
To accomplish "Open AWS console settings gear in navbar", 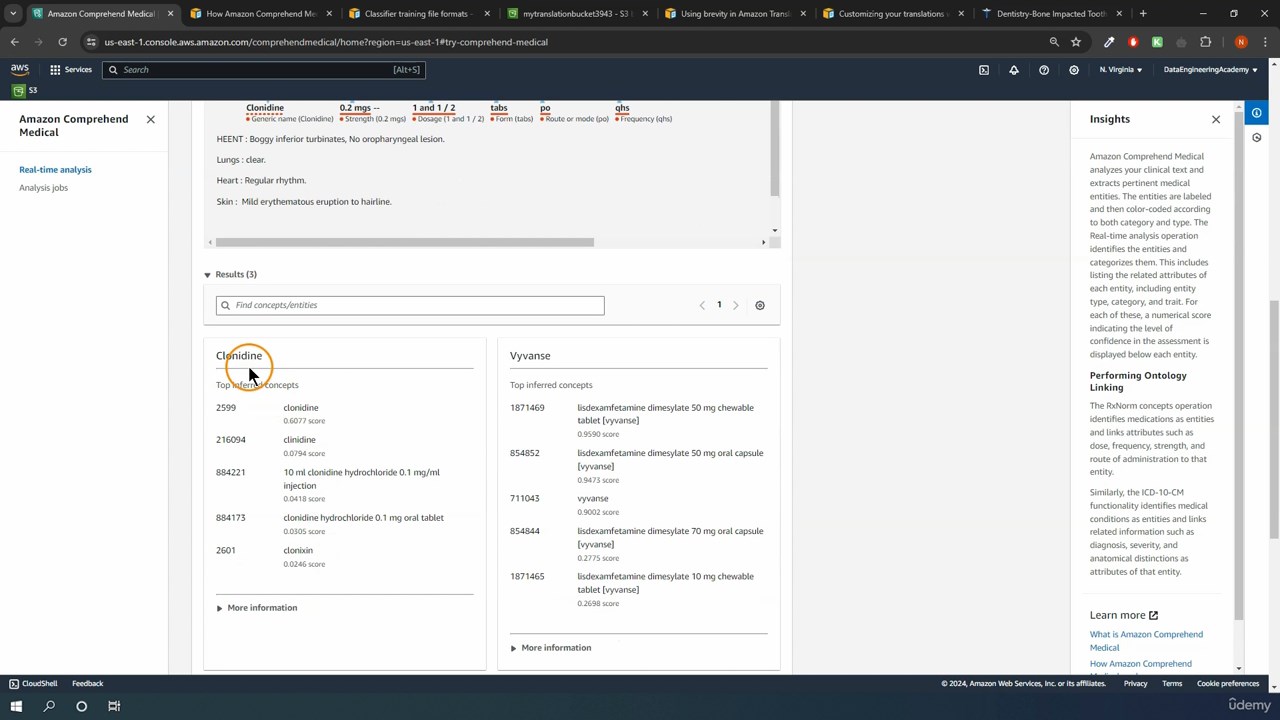I will click(x=1074, y=70).
